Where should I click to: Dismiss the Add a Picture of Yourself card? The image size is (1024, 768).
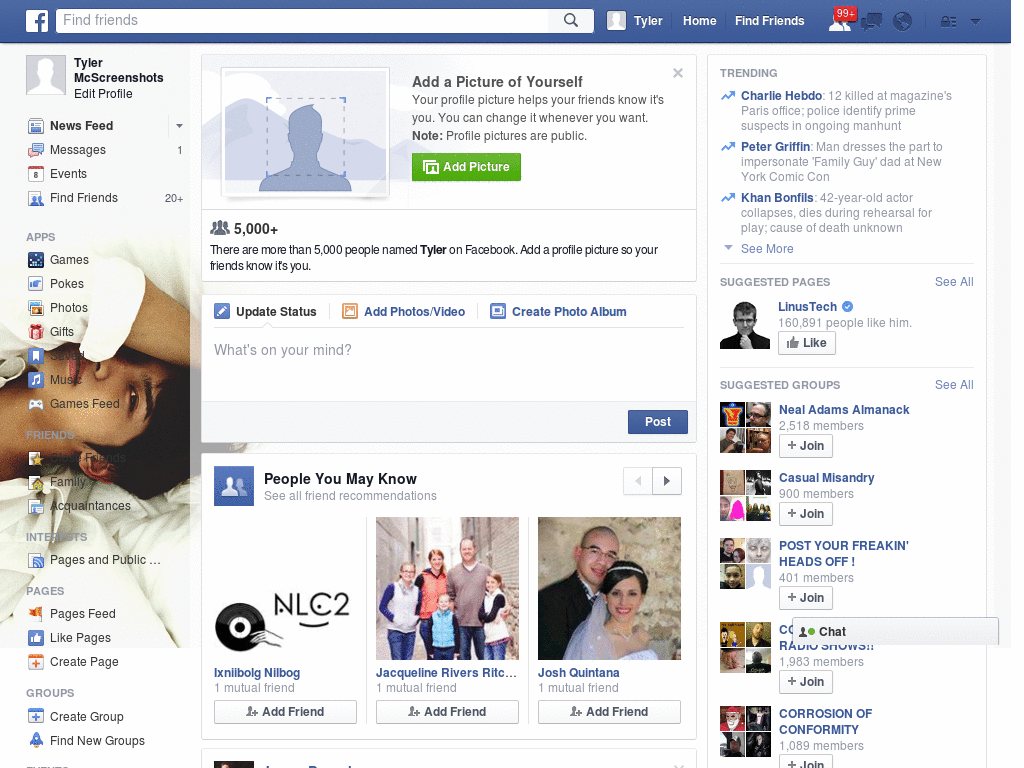[x=678, y=73]
